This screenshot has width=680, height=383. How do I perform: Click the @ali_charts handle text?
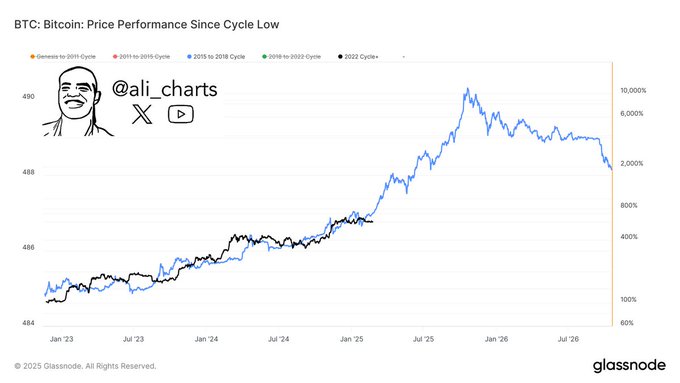pyautogui.click(x=164, y=89)
